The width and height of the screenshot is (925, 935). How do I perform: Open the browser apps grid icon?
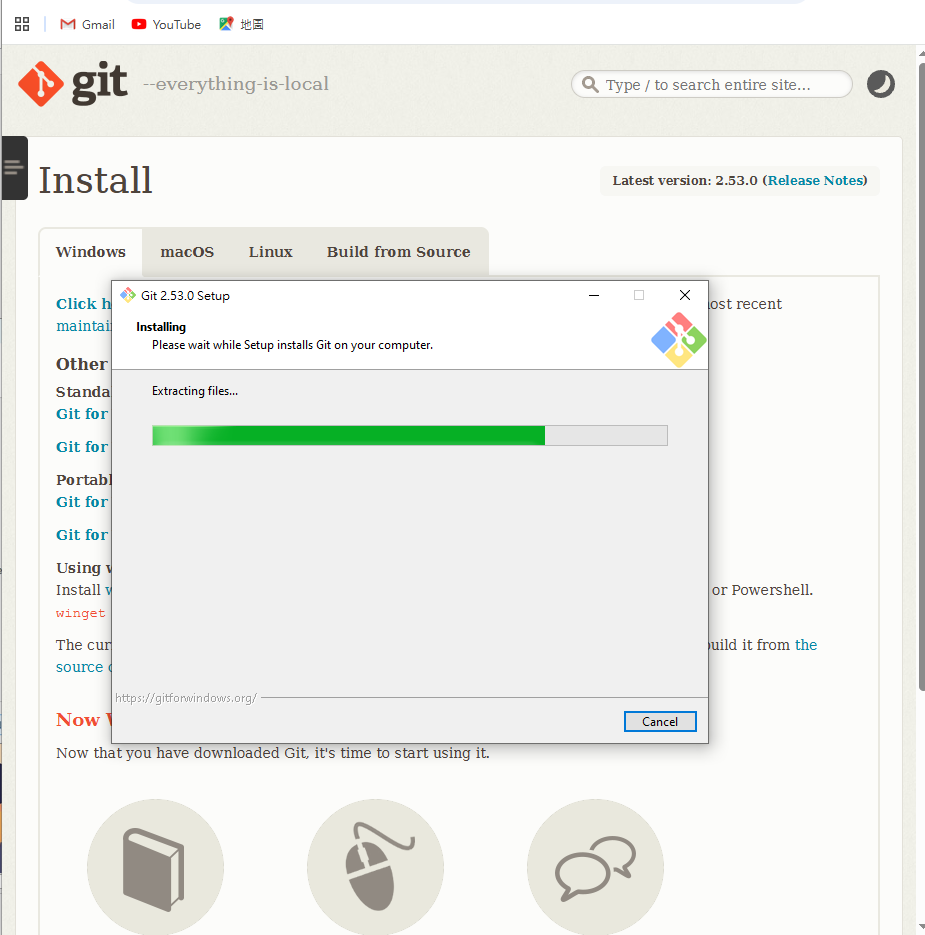coord(22,24)
